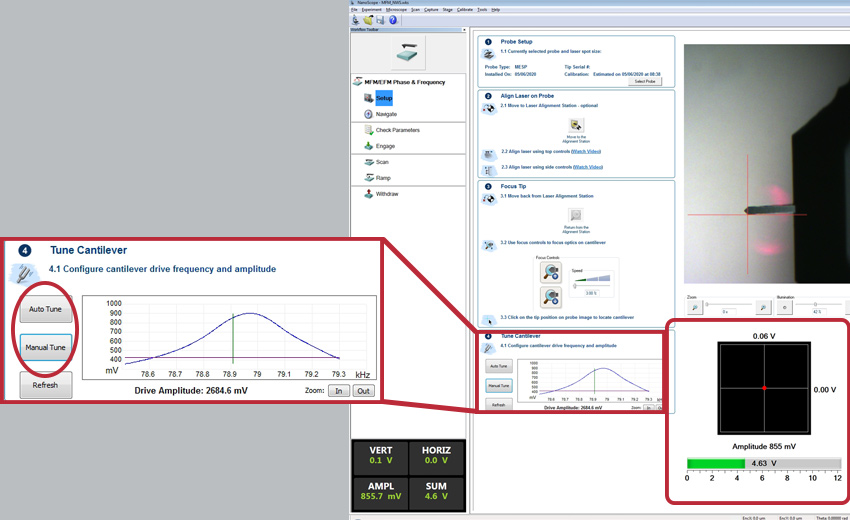Click the icon beside step 2.2 top controls
Screen dimensions: 850x520
click(489, 155)
